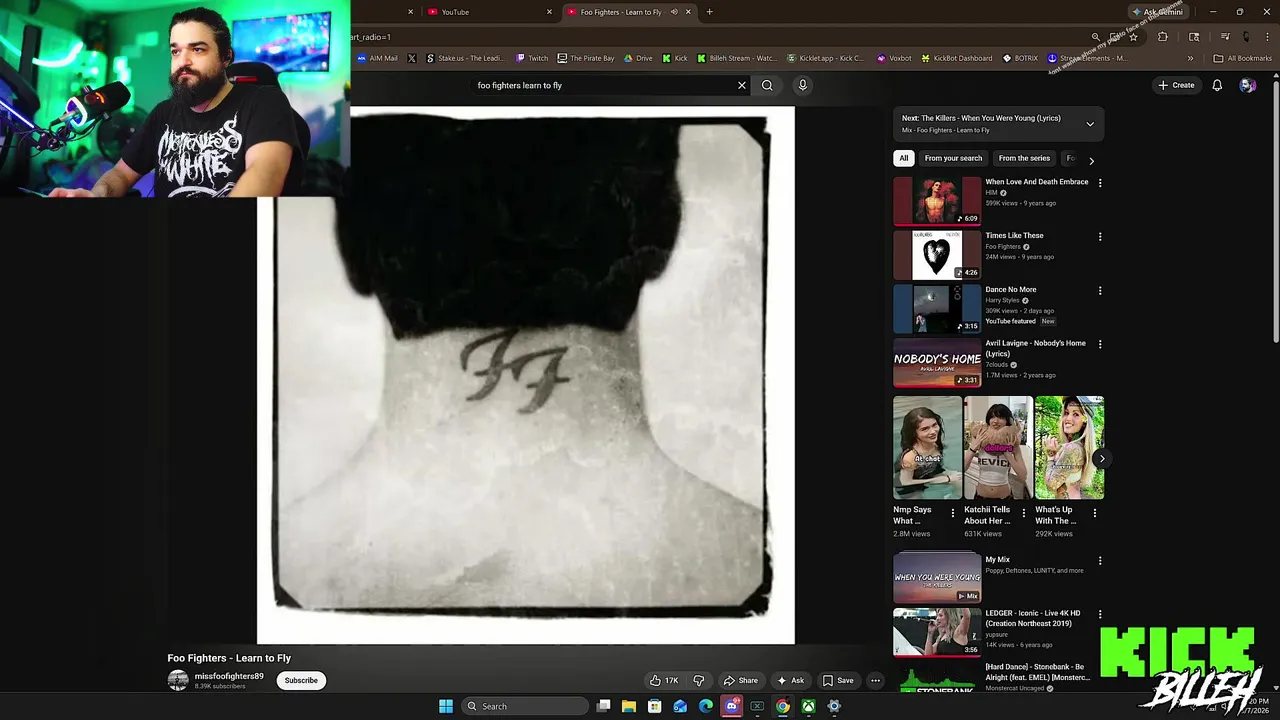Like the video with 17K likes
Image resolution: width=1280 pixels, height=720 pixels.
click(x=663, y=680)
